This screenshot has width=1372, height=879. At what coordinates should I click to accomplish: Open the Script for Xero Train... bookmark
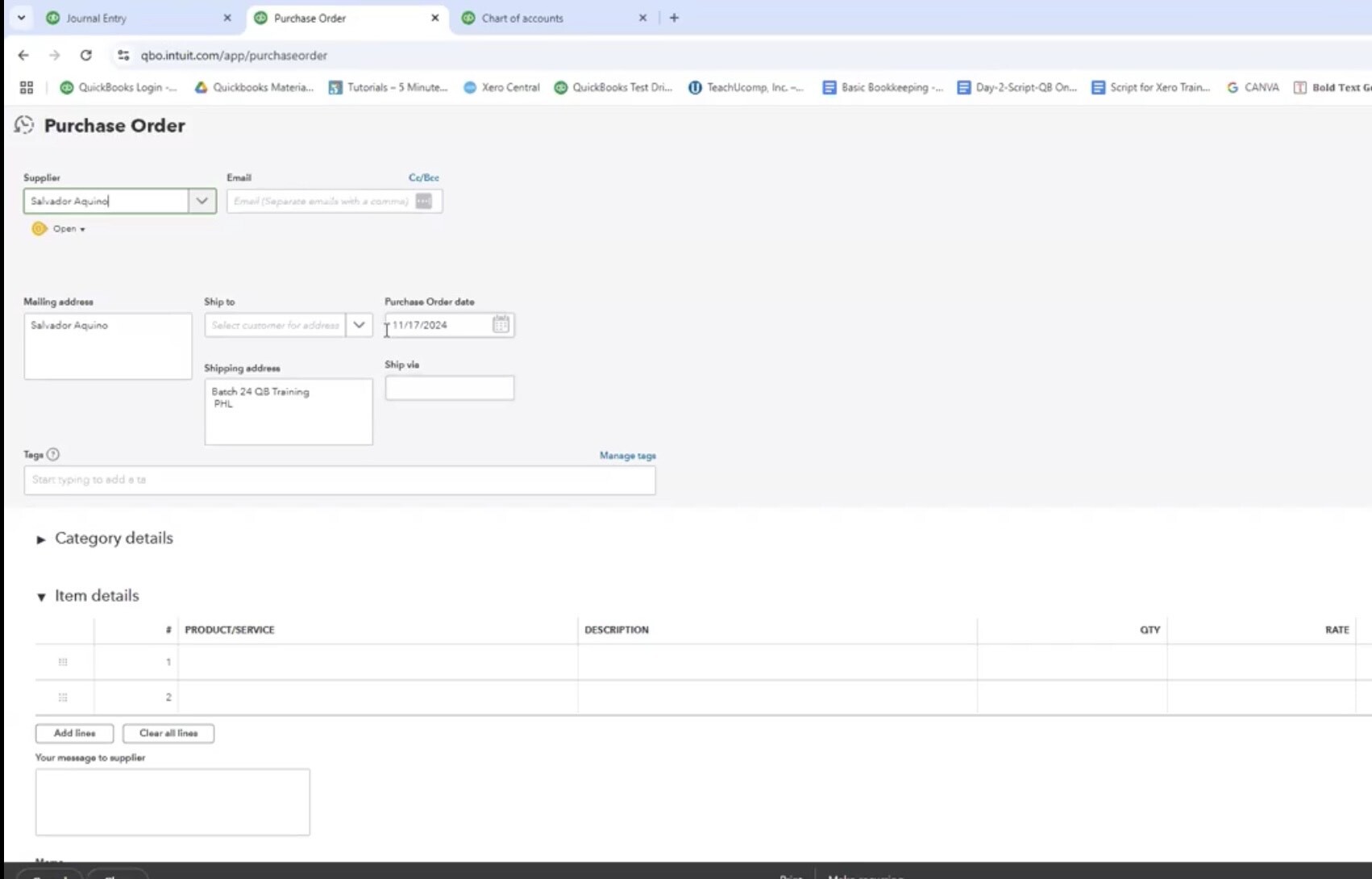(x=1150, y=87)
